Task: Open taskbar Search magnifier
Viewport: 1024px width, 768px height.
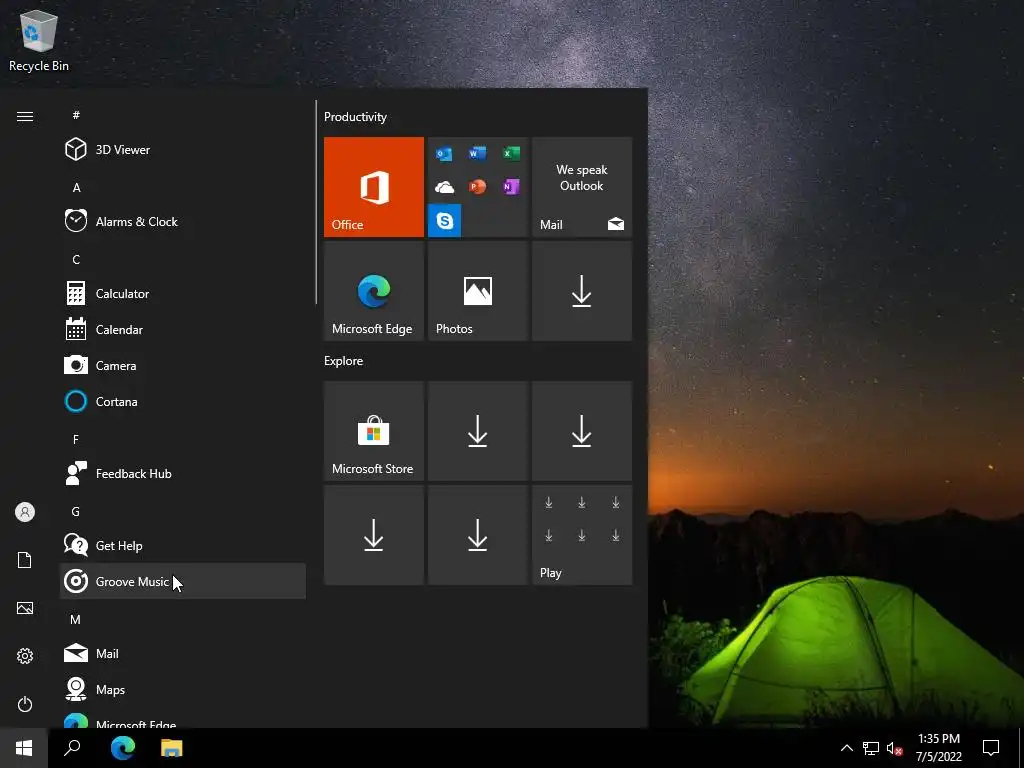Action: click(72, 748)
